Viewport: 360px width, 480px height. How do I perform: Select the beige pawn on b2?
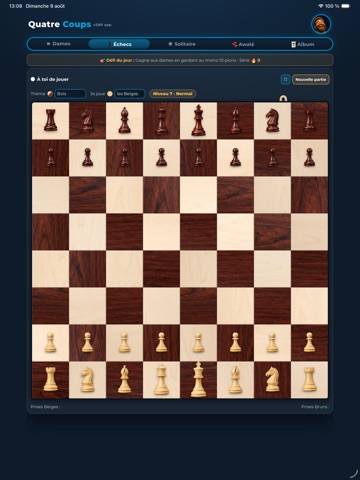click(87, 342)
